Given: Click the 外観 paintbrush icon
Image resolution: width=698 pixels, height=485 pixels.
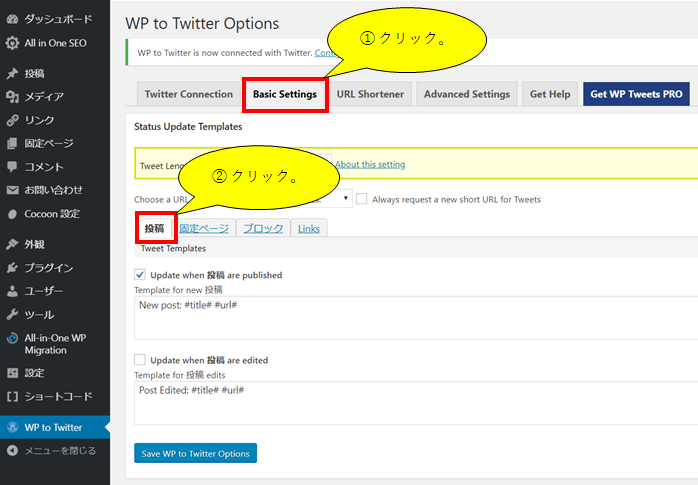Looking at the screenshot, I should click(12, 244).
